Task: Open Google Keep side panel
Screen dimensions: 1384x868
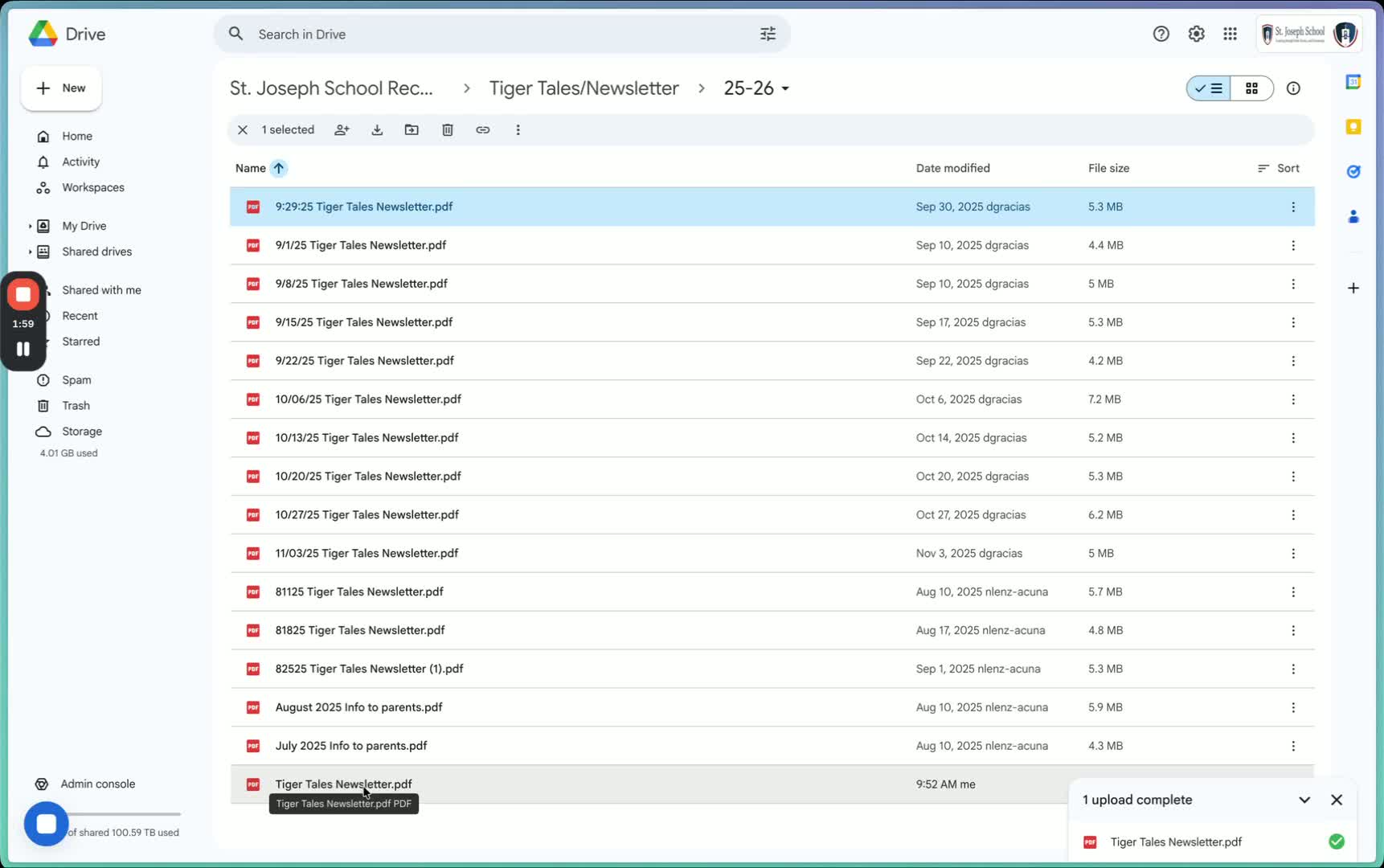Action: pos(1353,127)
